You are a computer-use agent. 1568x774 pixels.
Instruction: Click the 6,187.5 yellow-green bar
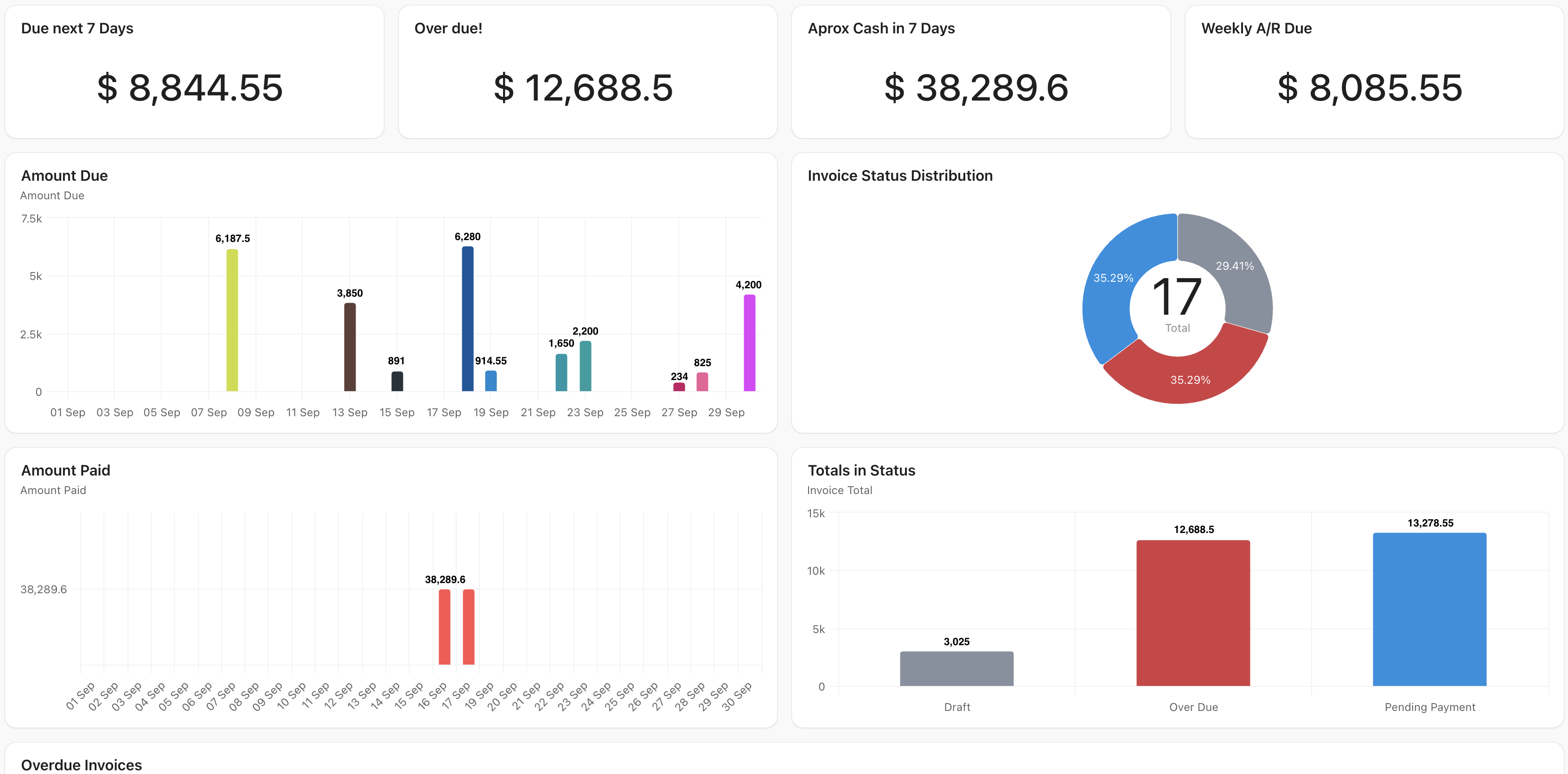pos(232,321)
